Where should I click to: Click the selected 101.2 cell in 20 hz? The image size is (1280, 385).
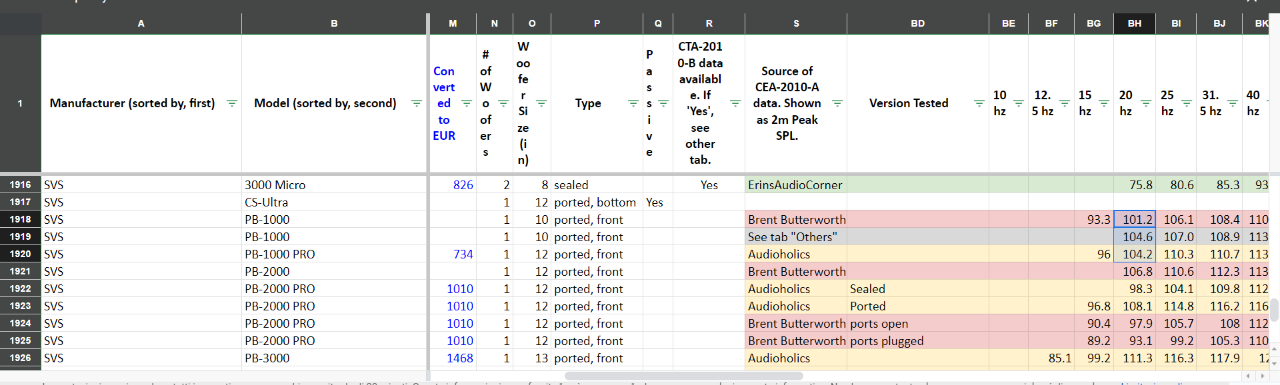pyautogui.click(x=1135, y=219)
